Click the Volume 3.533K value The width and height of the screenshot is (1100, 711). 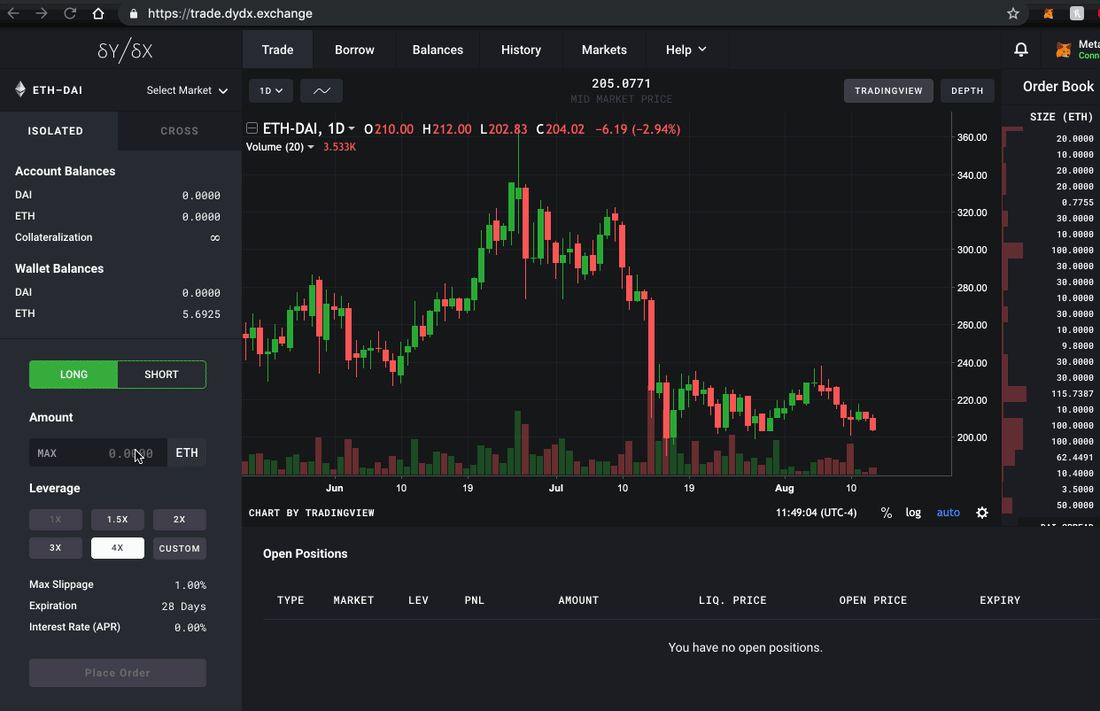point(340,147)
